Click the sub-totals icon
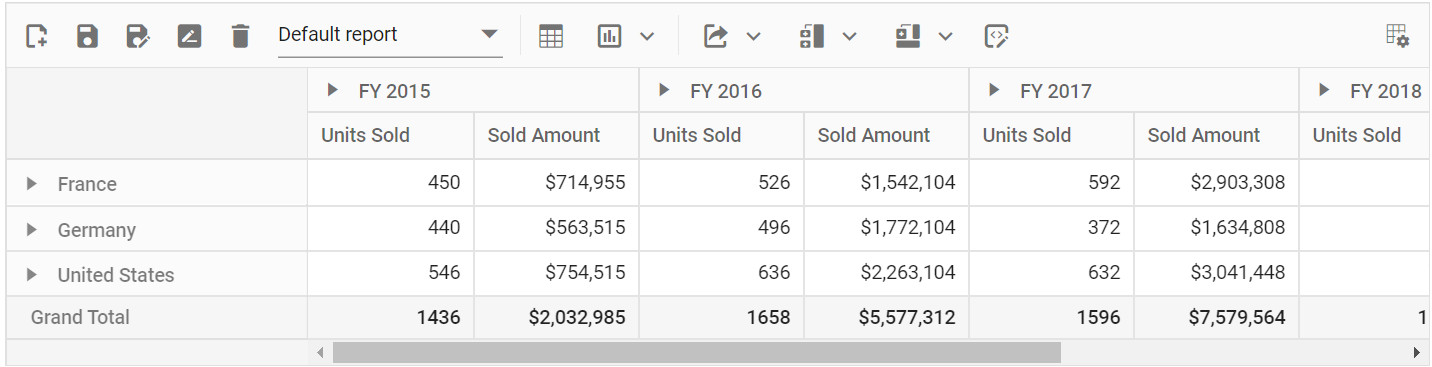Viewport: 1432px width, 367px height. 811,36
